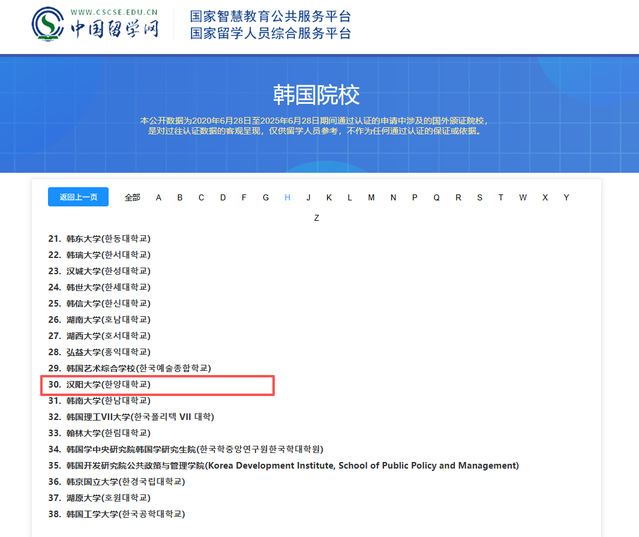Filter schools by letter D
Image resolution: width=639 pixels, height=537 pixels.
point(223,198)
